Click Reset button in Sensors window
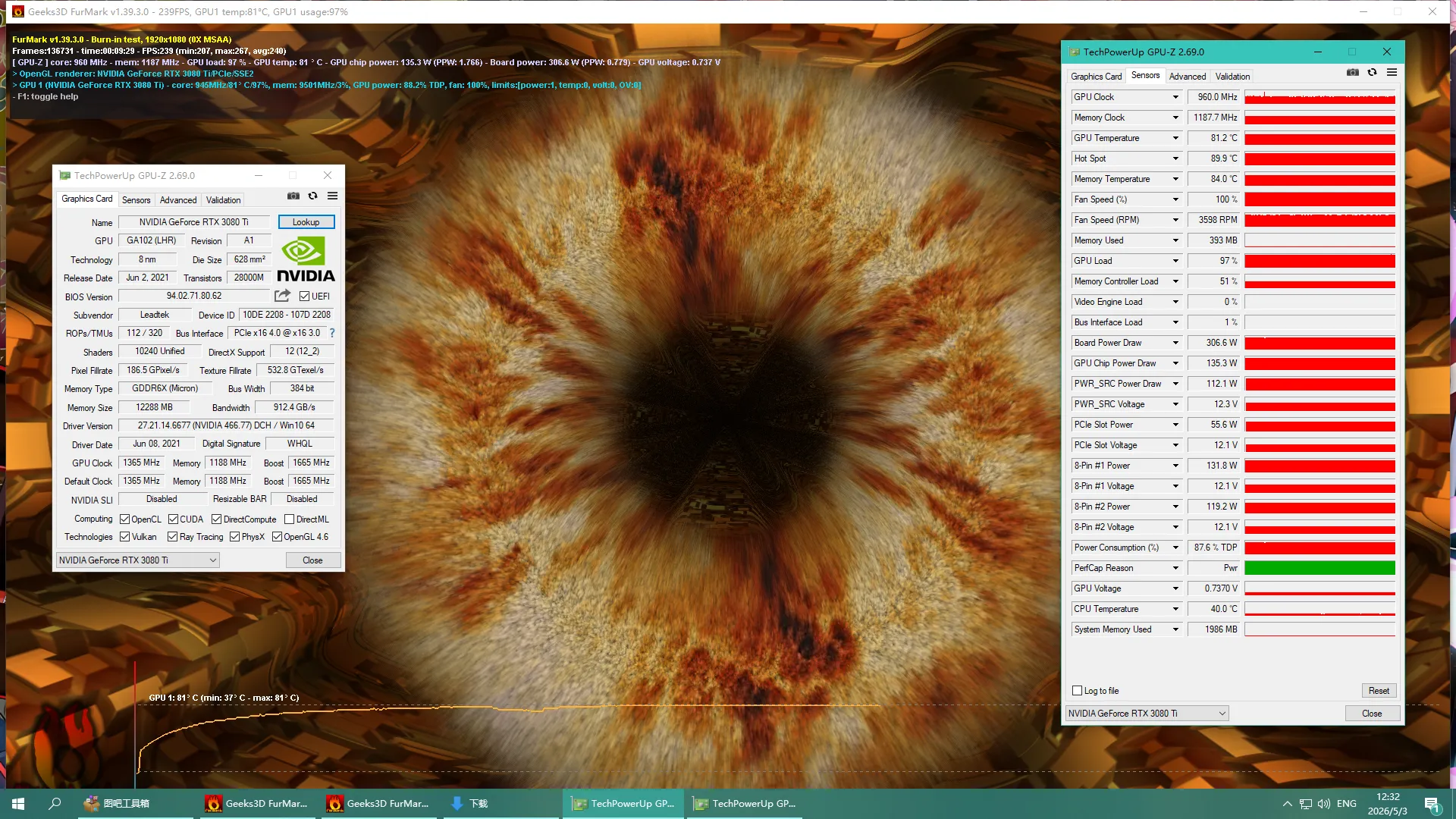Image resolution: width=1456 pixels, height=819 pixels. 1379,691
